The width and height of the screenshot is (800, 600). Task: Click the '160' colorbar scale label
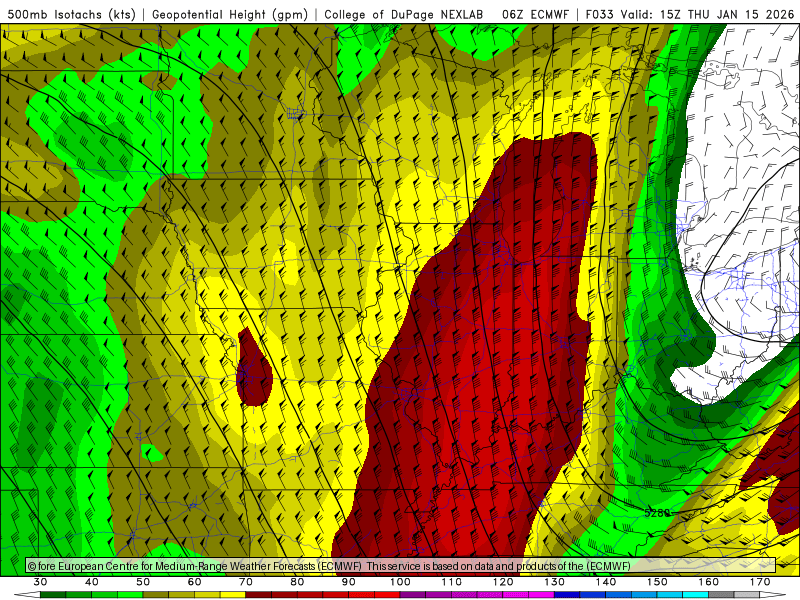(709, 582)
